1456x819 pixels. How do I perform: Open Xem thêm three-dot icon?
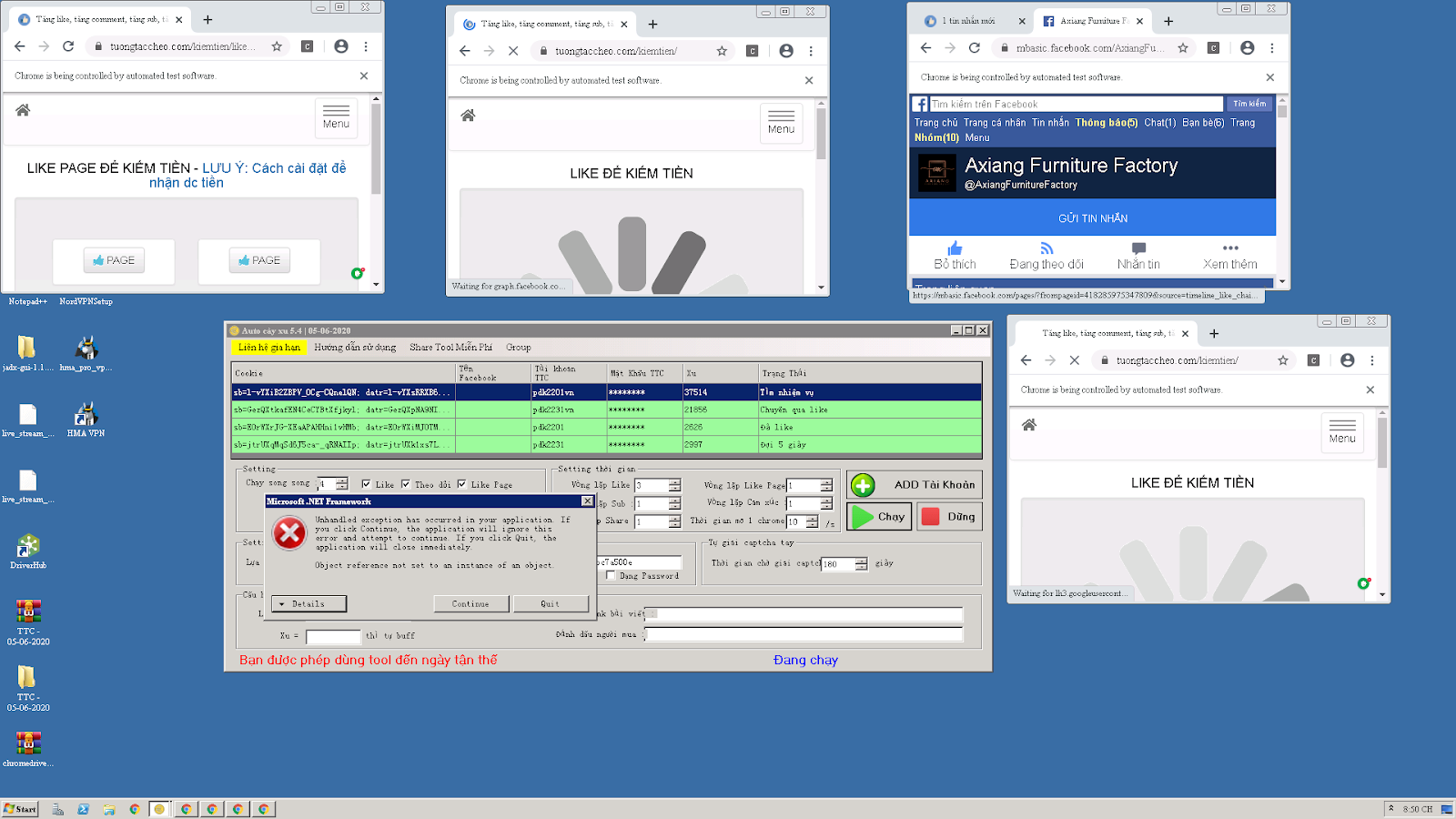(x=1230, y=248)
